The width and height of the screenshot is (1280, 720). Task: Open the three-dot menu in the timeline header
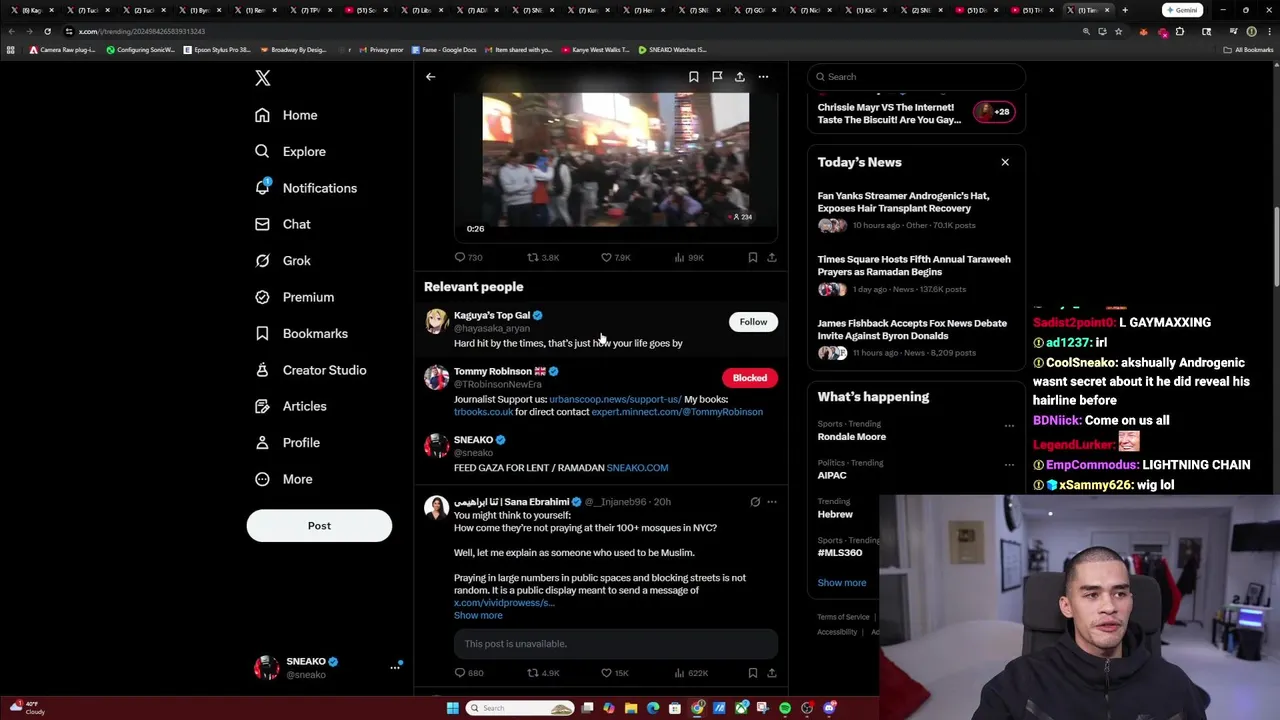763,77
